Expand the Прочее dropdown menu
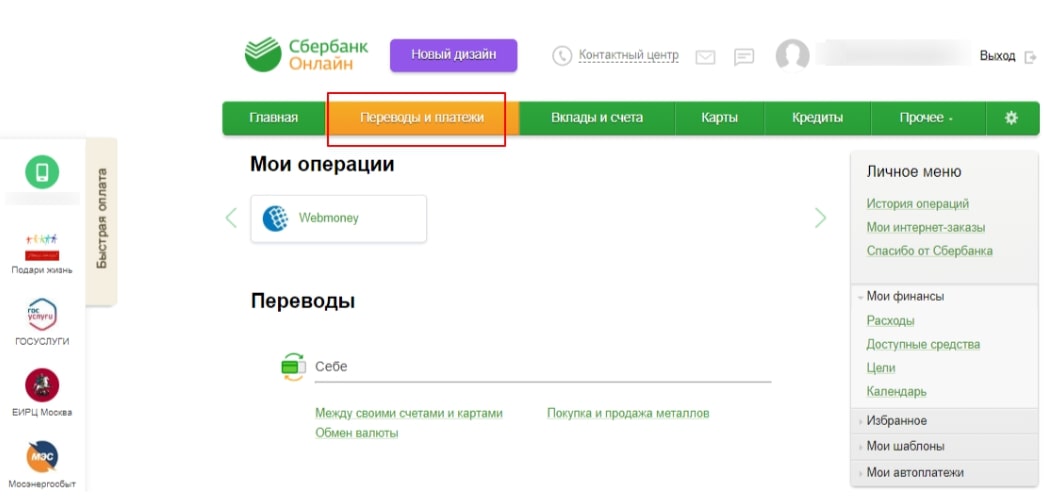 pos(928,118)
